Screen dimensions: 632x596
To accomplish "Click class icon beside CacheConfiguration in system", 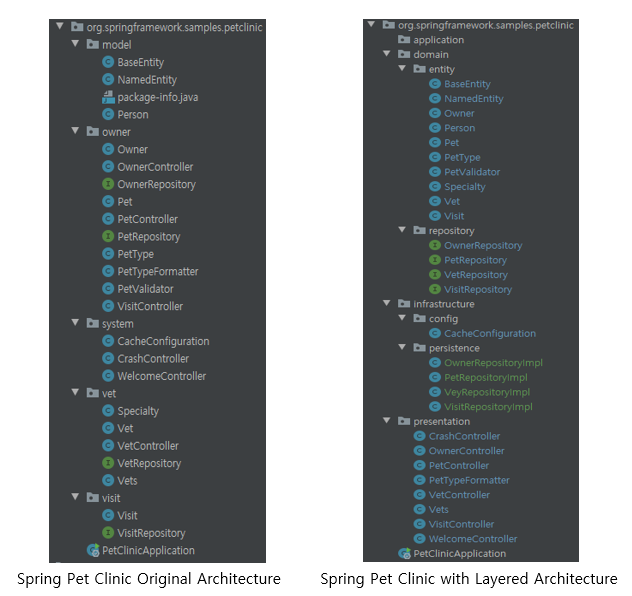I will (x=108, y=341).
